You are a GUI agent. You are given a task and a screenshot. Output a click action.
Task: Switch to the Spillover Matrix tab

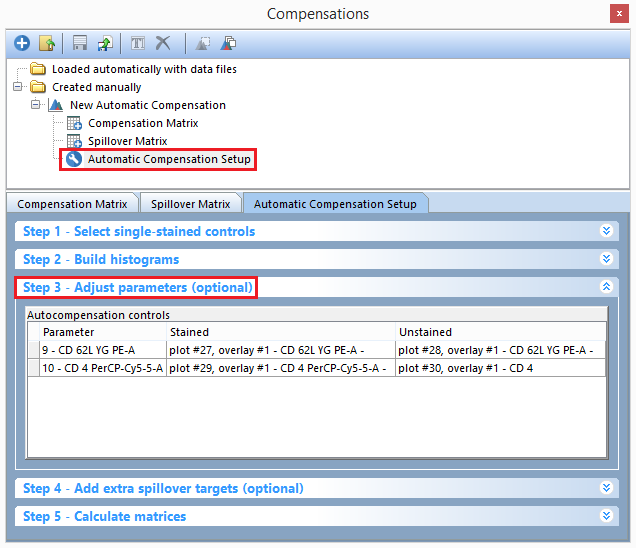[190, 204]
